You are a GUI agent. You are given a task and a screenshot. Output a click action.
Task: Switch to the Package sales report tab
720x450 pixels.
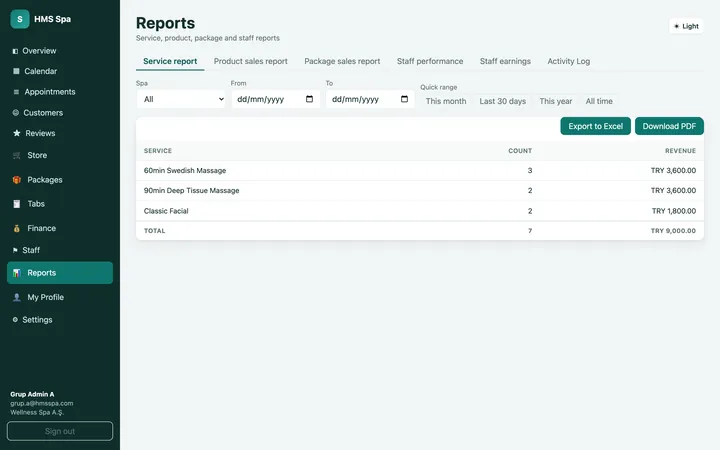[x=342, y=61]
